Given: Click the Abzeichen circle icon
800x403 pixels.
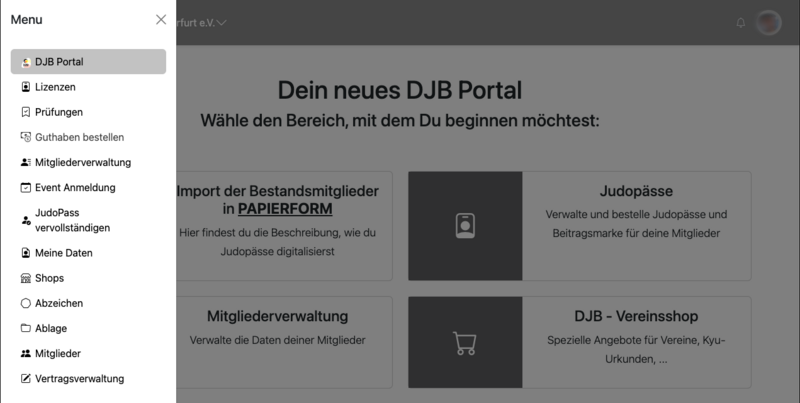Looking at the screenshot, I should coord(26,303).
